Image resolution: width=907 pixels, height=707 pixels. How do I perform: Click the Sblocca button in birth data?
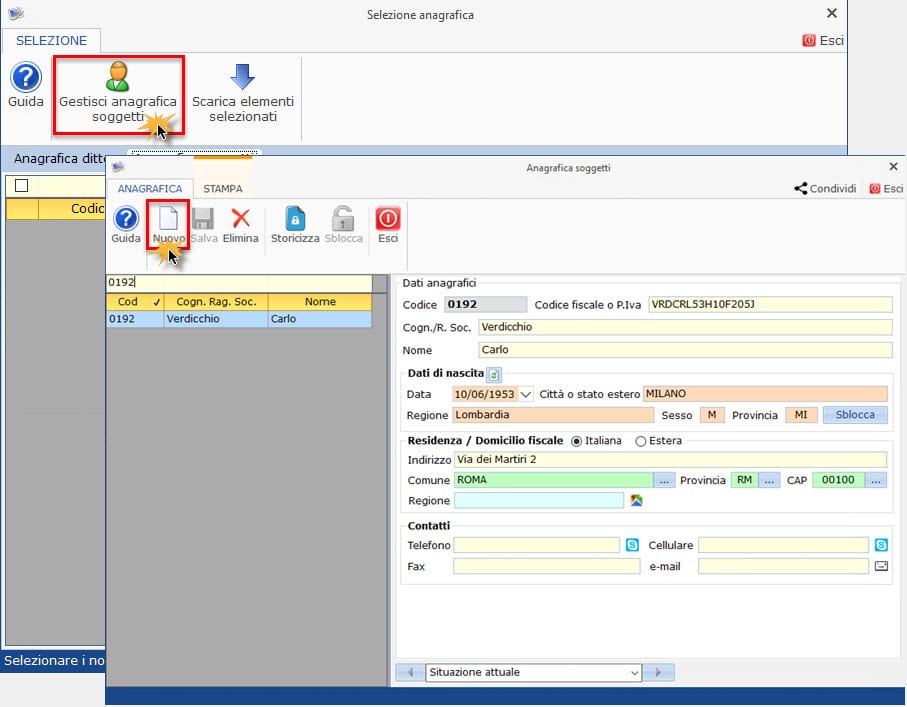tap(855, 415)
